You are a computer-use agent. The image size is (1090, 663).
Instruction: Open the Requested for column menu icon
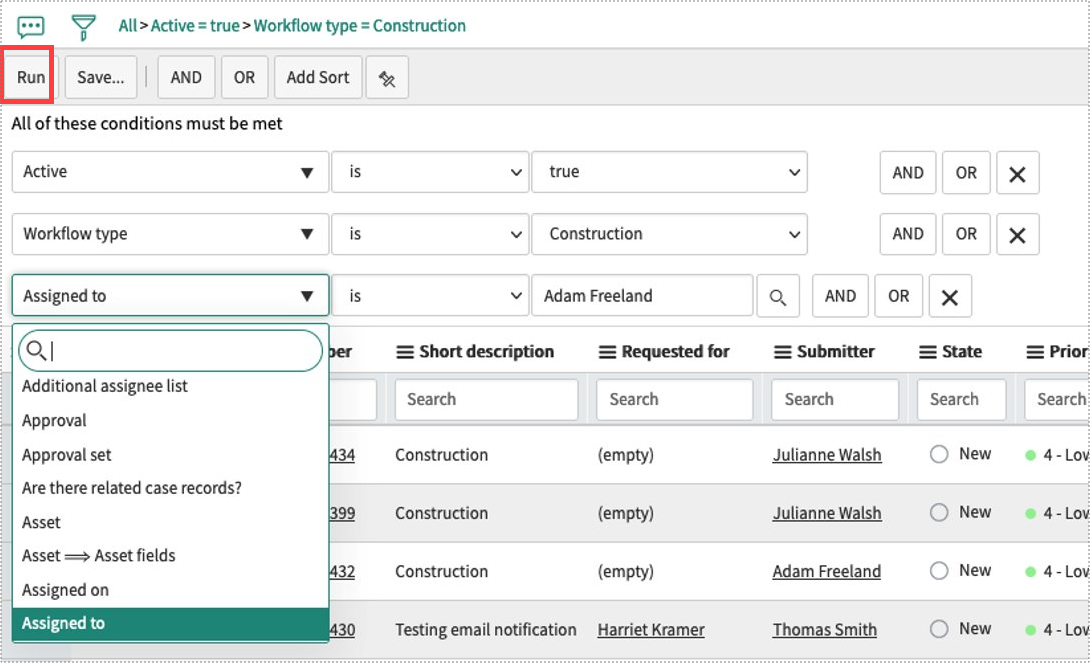tap(607, 352)
